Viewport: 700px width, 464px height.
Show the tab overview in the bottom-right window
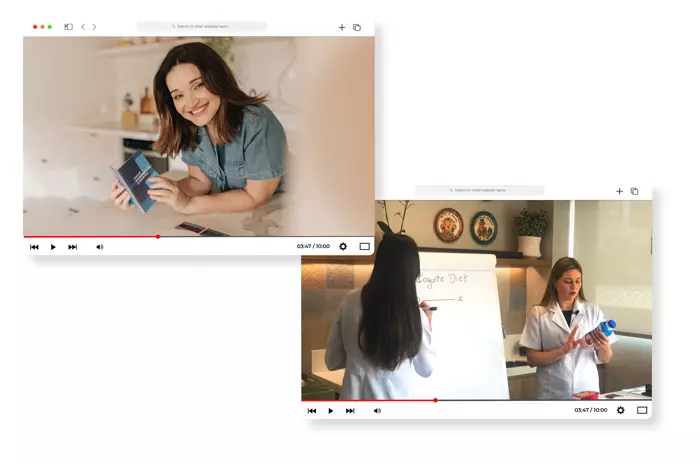634,191
